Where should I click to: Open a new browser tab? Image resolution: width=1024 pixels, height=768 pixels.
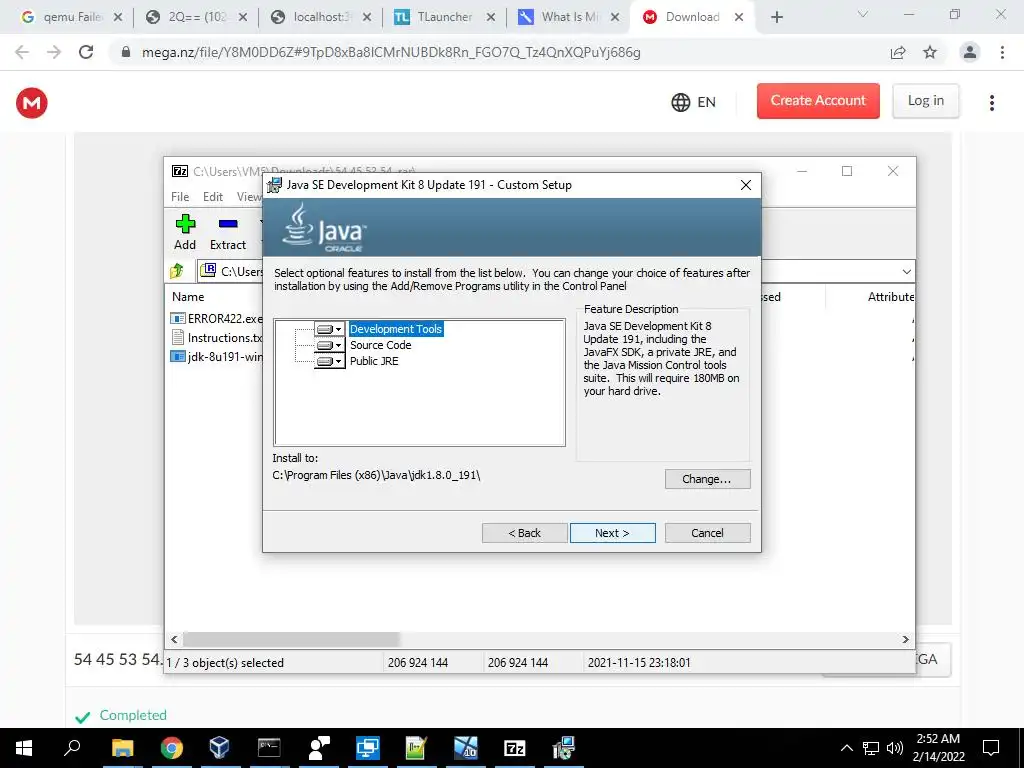coord(776,17)
